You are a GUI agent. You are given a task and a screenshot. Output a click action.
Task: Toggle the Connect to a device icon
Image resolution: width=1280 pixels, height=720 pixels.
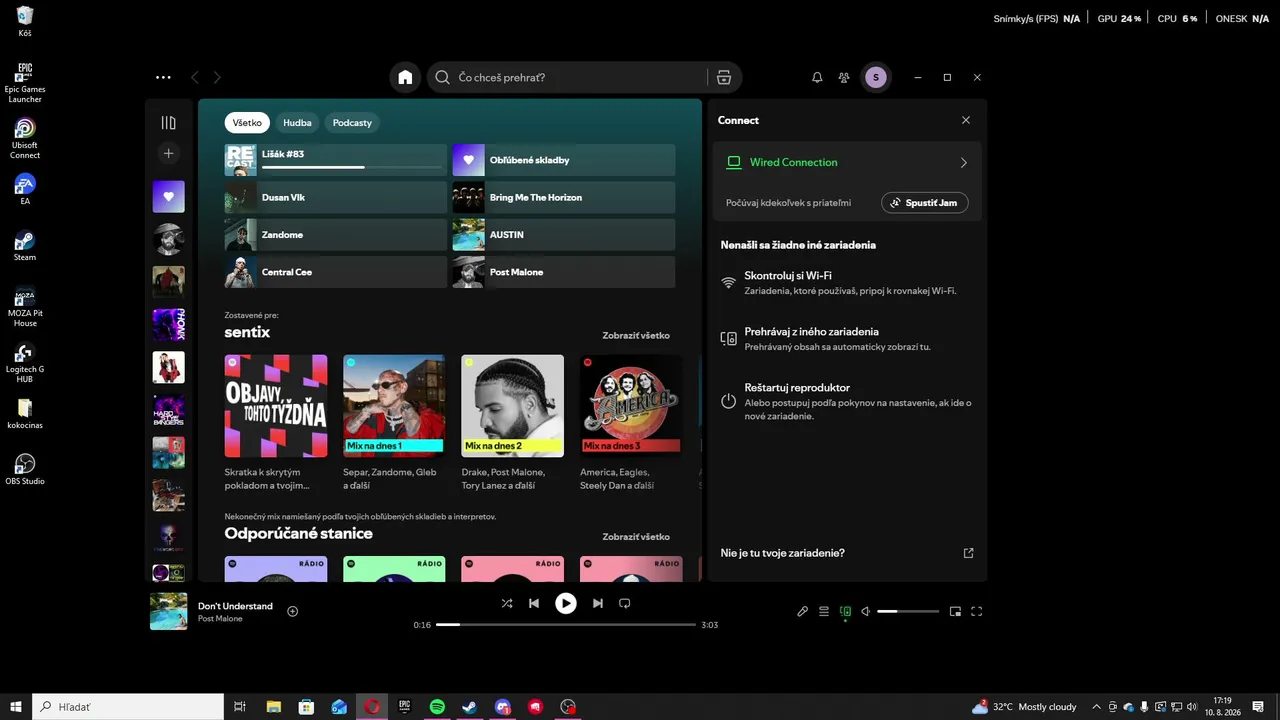pyautogui.click(x=845, y=611)
